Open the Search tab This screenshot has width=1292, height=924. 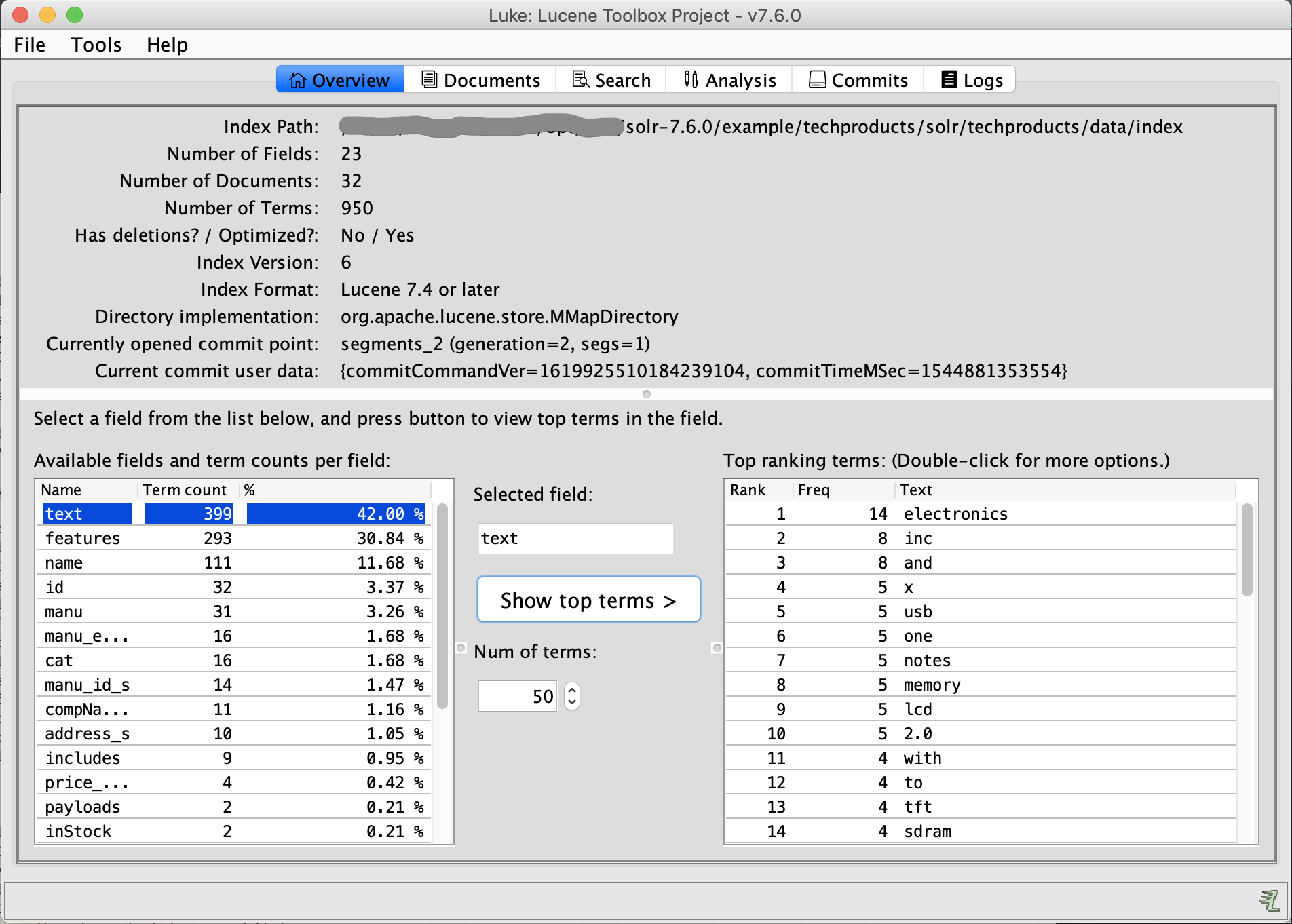coord(611,80)
